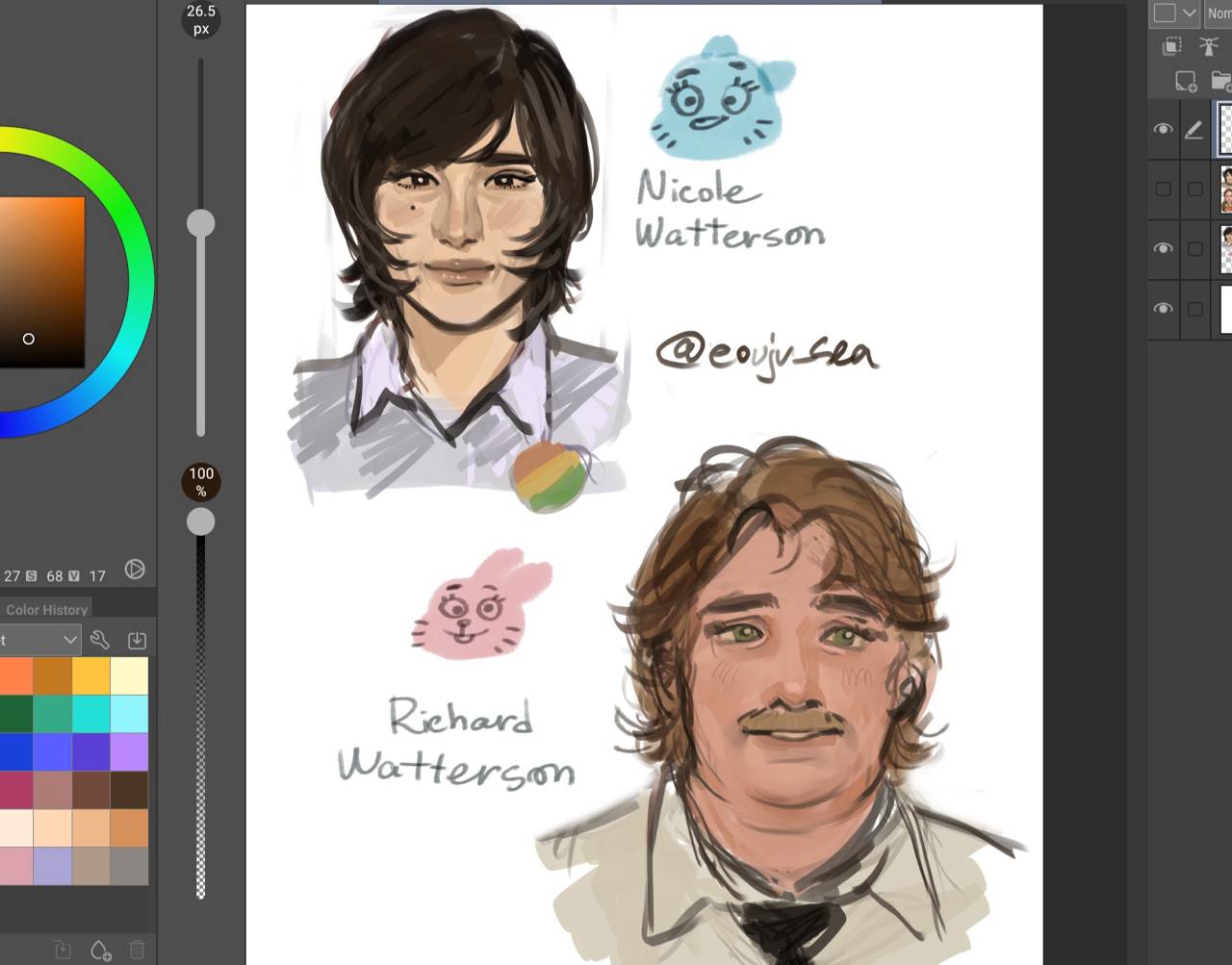Click the round play-style icon beside HSV values
The height and width of the screenshot is (965, 1232).
coord(135,570)
